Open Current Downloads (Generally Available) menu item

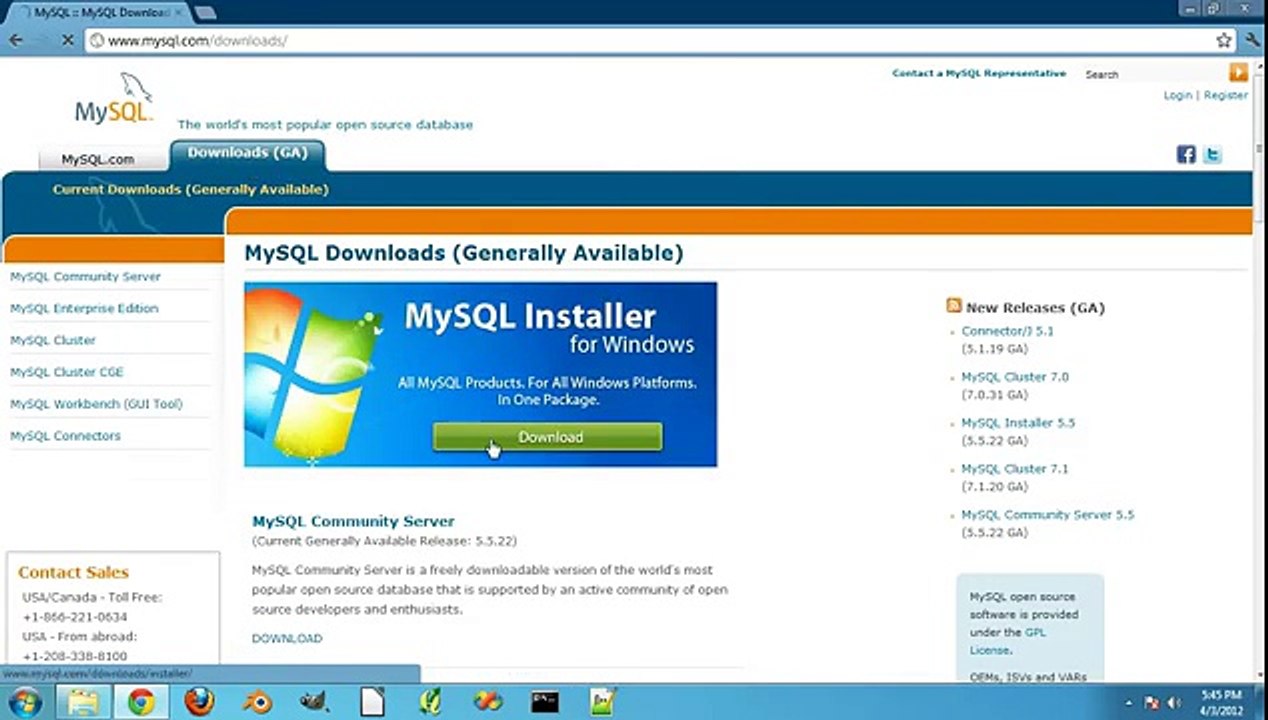pyautogui.click(x=190, y=189)
